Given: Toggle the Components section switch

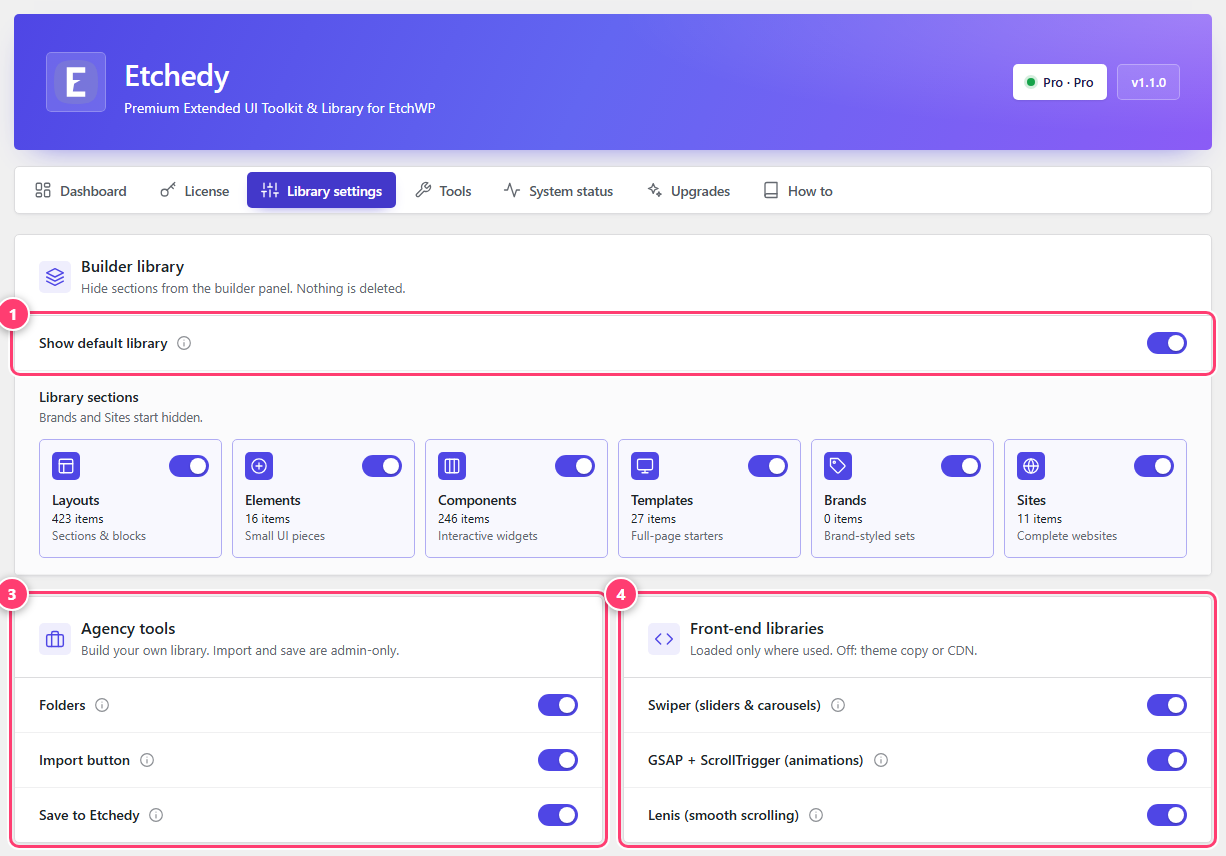Looking at the screenshot, I should 575,466.
